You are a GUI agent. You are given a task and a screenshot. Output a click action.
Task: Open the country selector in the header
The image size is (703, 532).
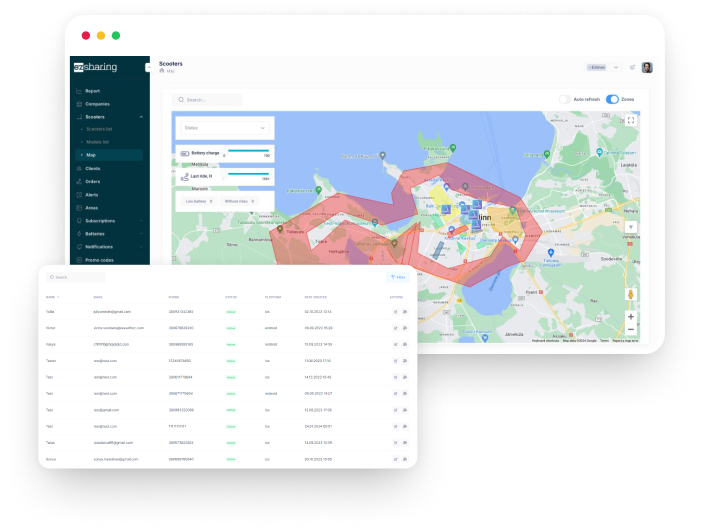click(603, 67)
